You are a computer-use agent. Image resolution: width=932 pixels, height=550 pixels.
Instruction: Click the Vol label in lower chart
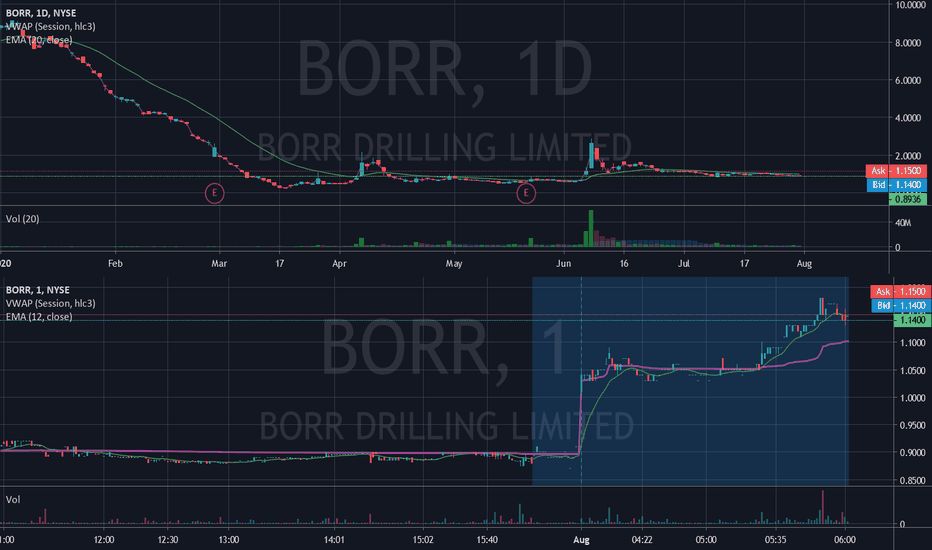[13, 499]
